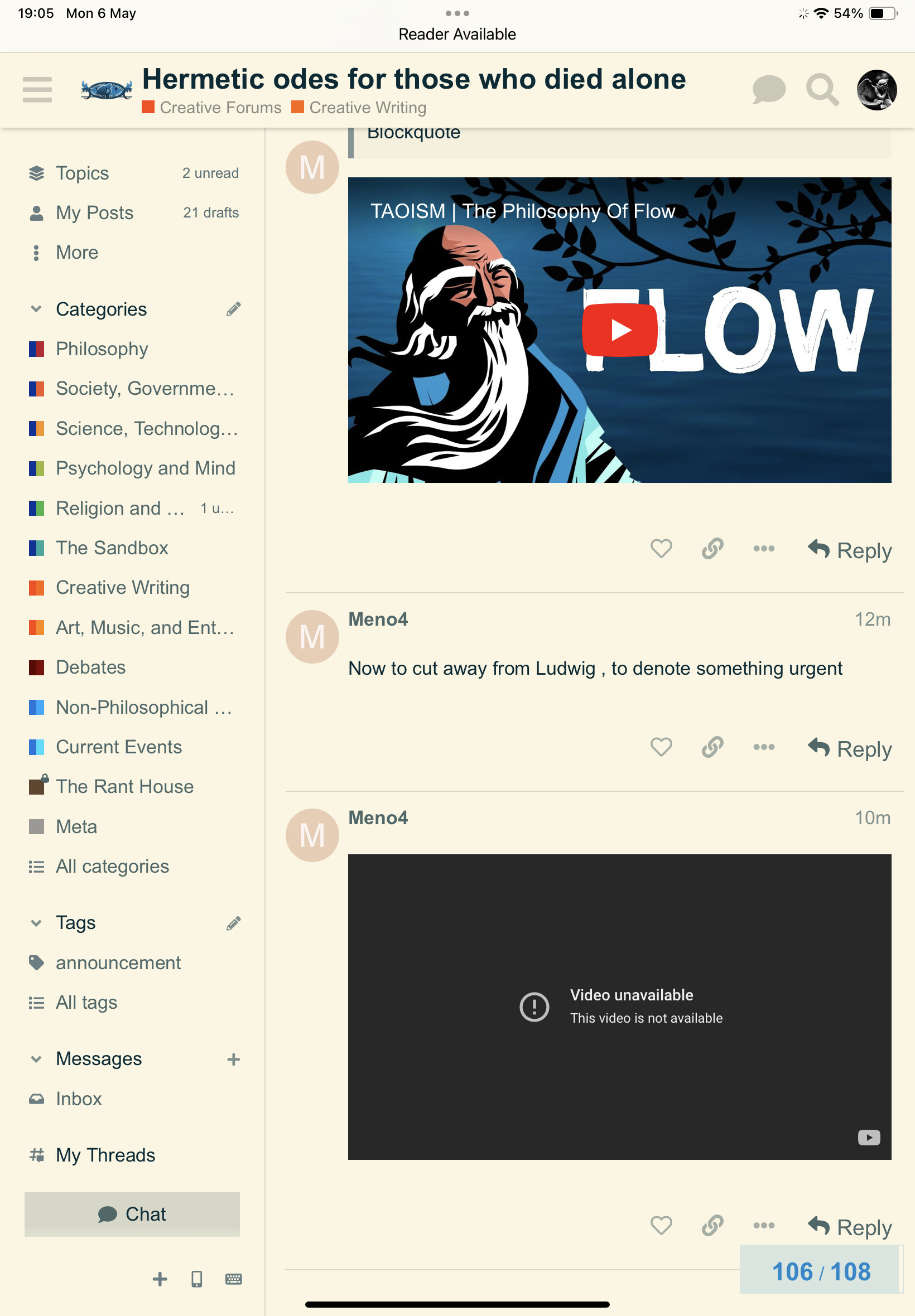
Task: Open My Posts in the sidebar
Action: [132, 212]
